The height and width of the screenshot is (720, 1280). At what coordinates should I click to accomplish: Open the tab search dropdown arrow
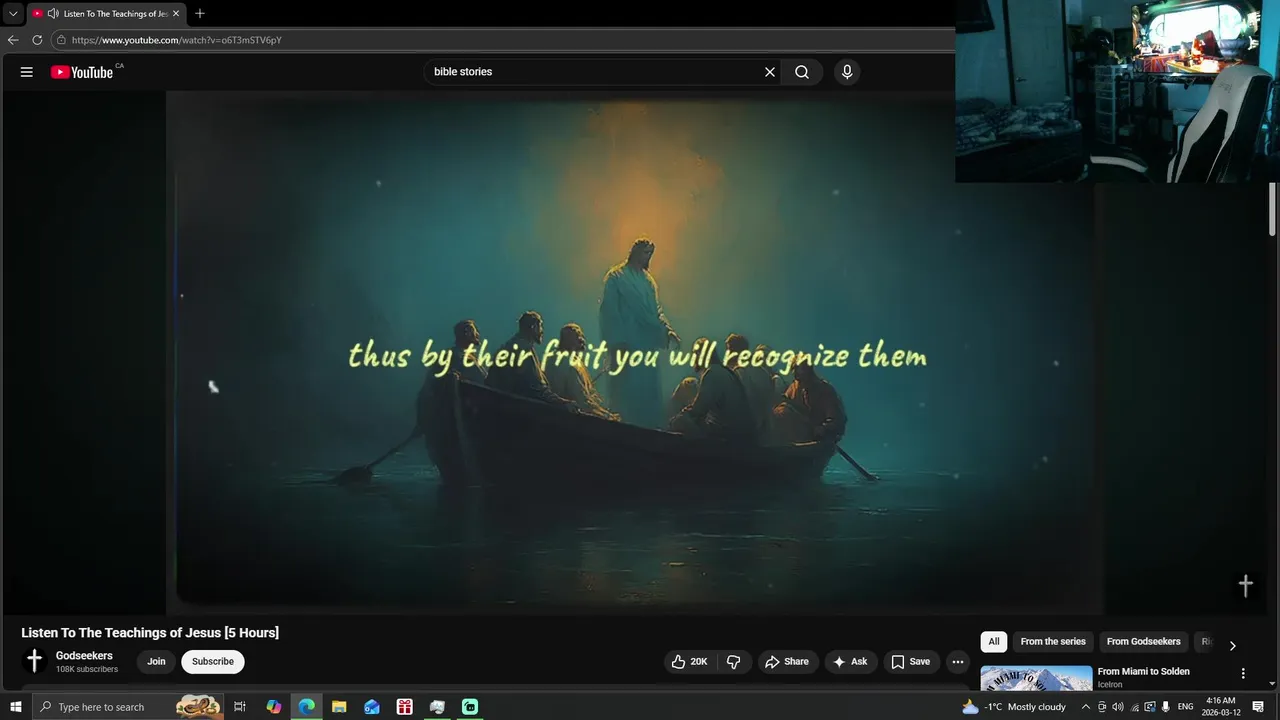[x=13, y=14]
